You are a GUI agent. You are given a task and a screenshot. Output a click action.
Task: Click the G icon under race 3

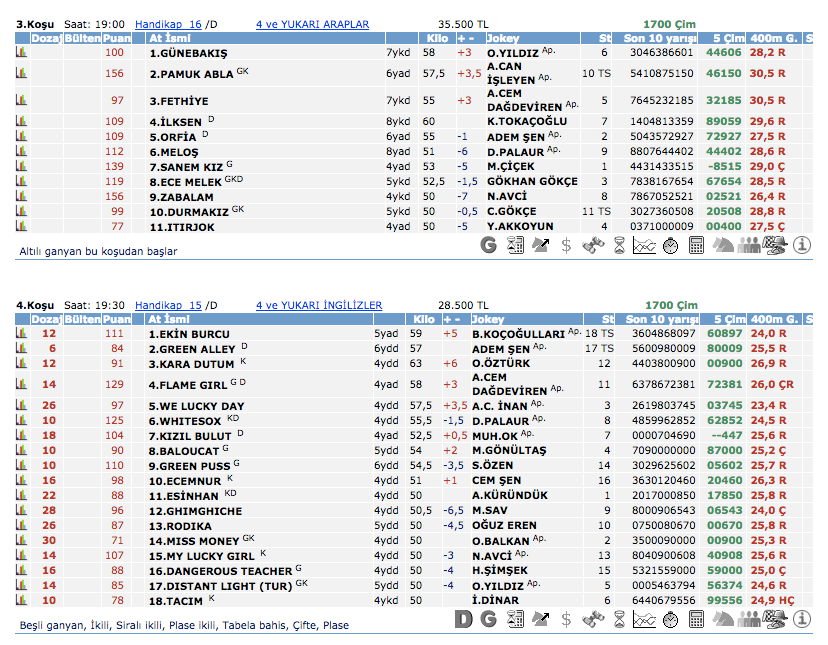tap(489, 245)
